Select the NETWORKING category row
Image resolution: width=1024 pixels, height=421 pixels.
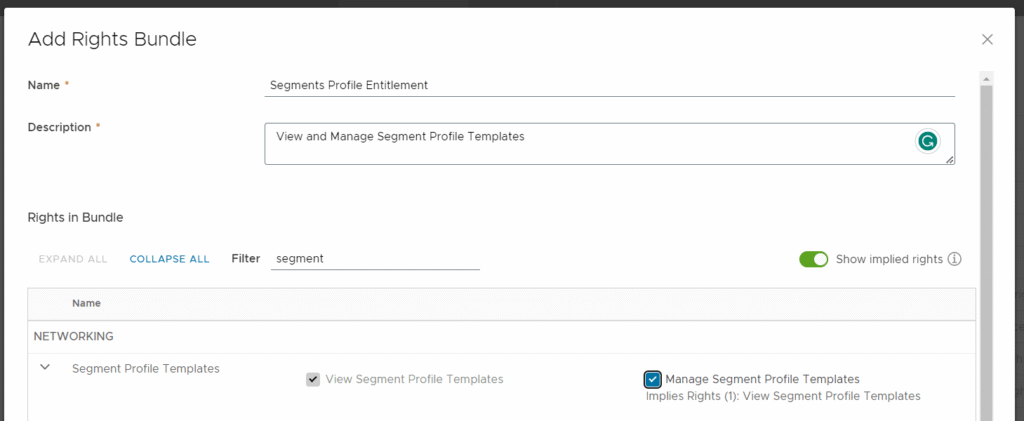(74, 336)
